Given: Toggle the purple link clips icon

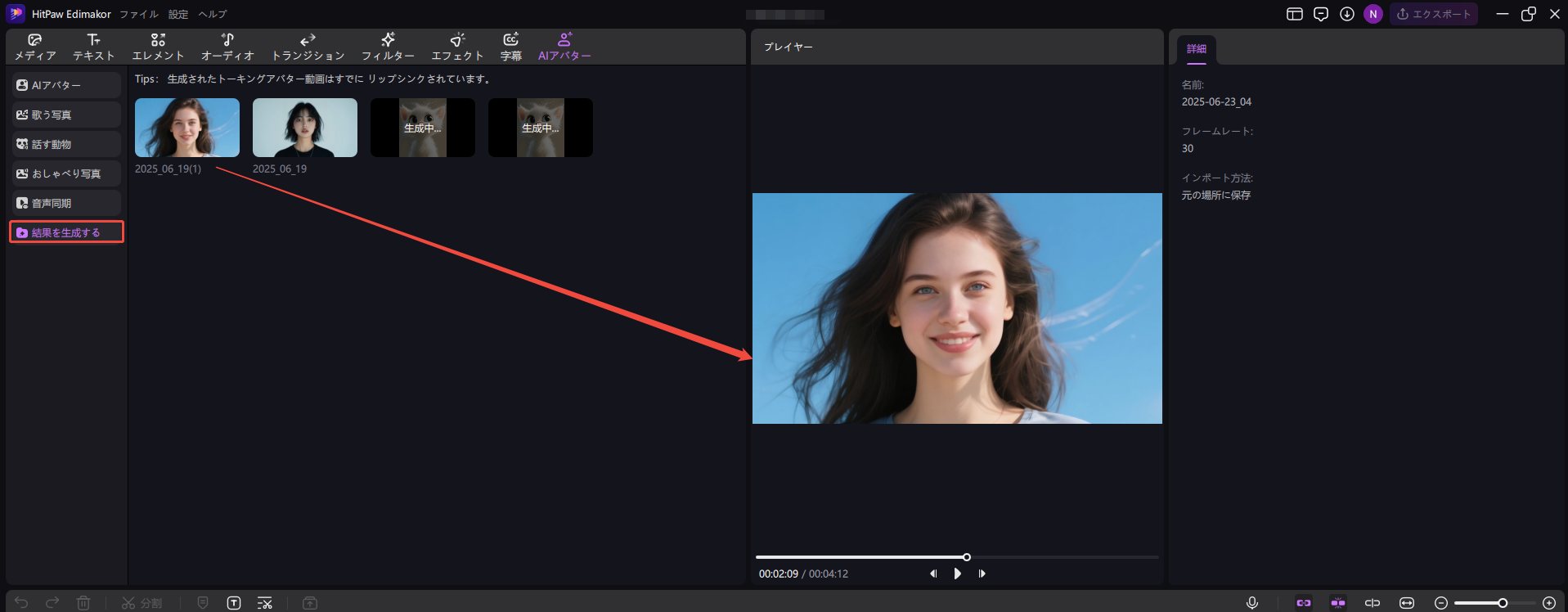Looking at the screenshot, I should 1304,603.
